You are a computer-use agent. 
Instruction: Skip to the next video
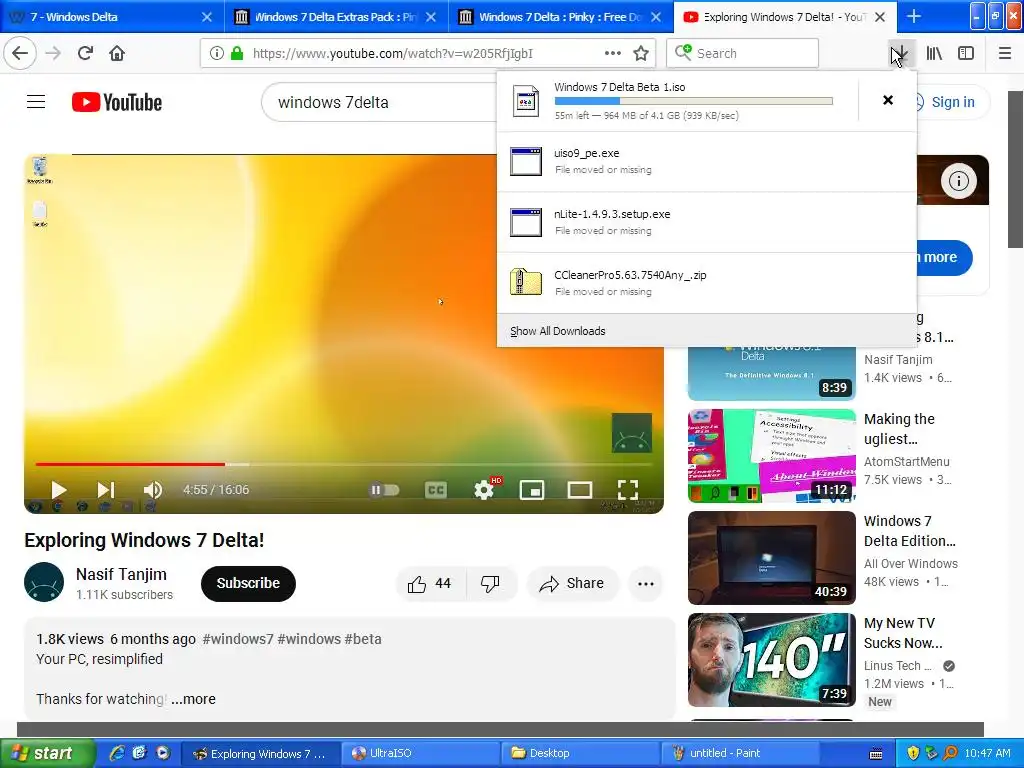click(x=106, y=490)
